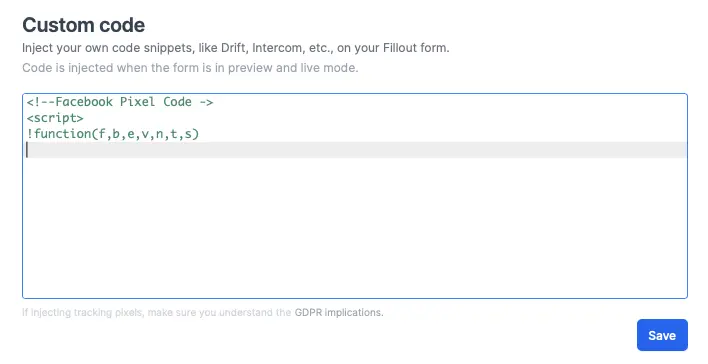Screen dimensions: 708x364
Task: Click the 'Code is injected when' gray note
Action: (86, 68)
